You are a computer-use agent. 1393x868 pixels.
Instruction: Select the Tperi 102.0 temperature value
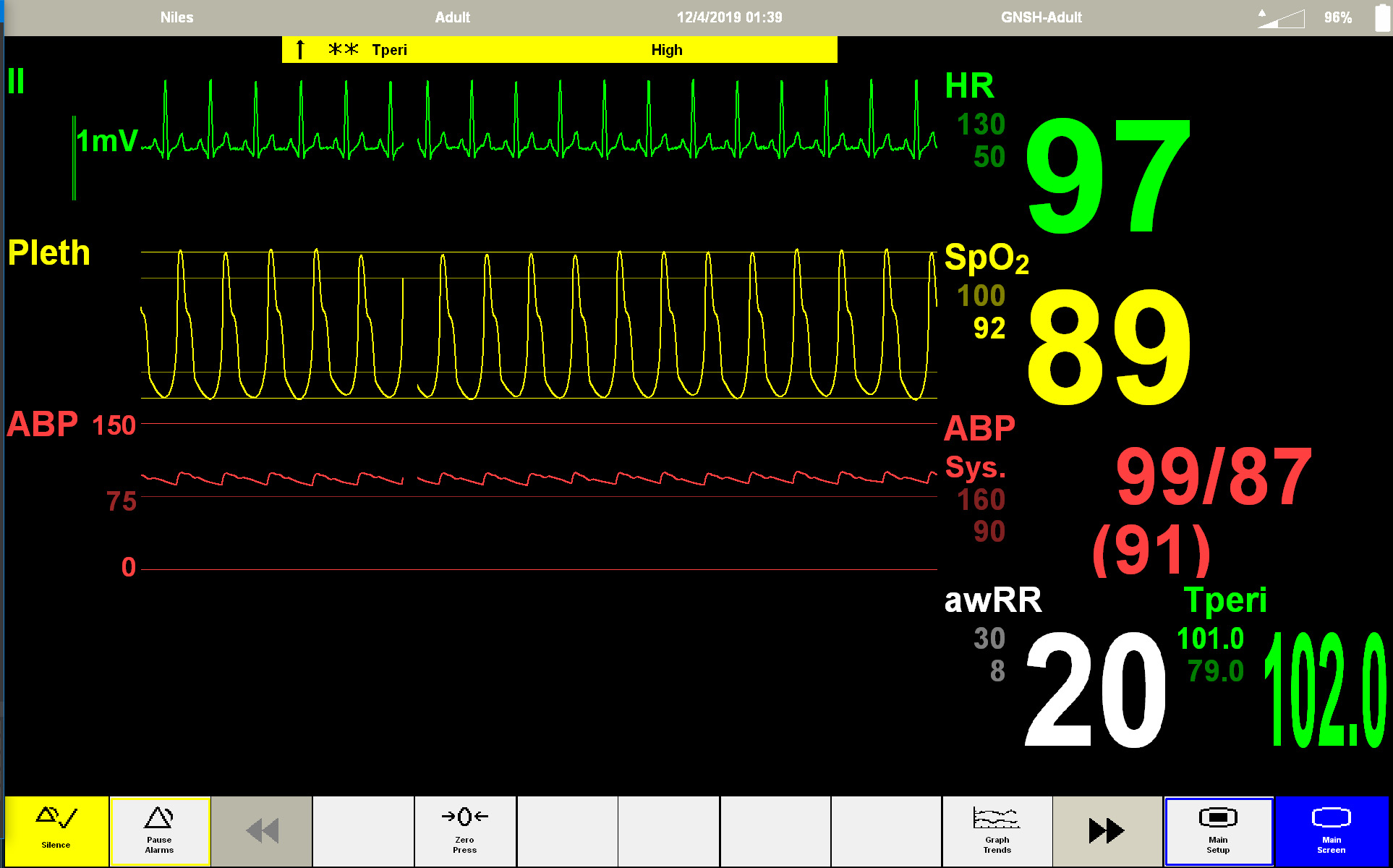coord(1325,689)
